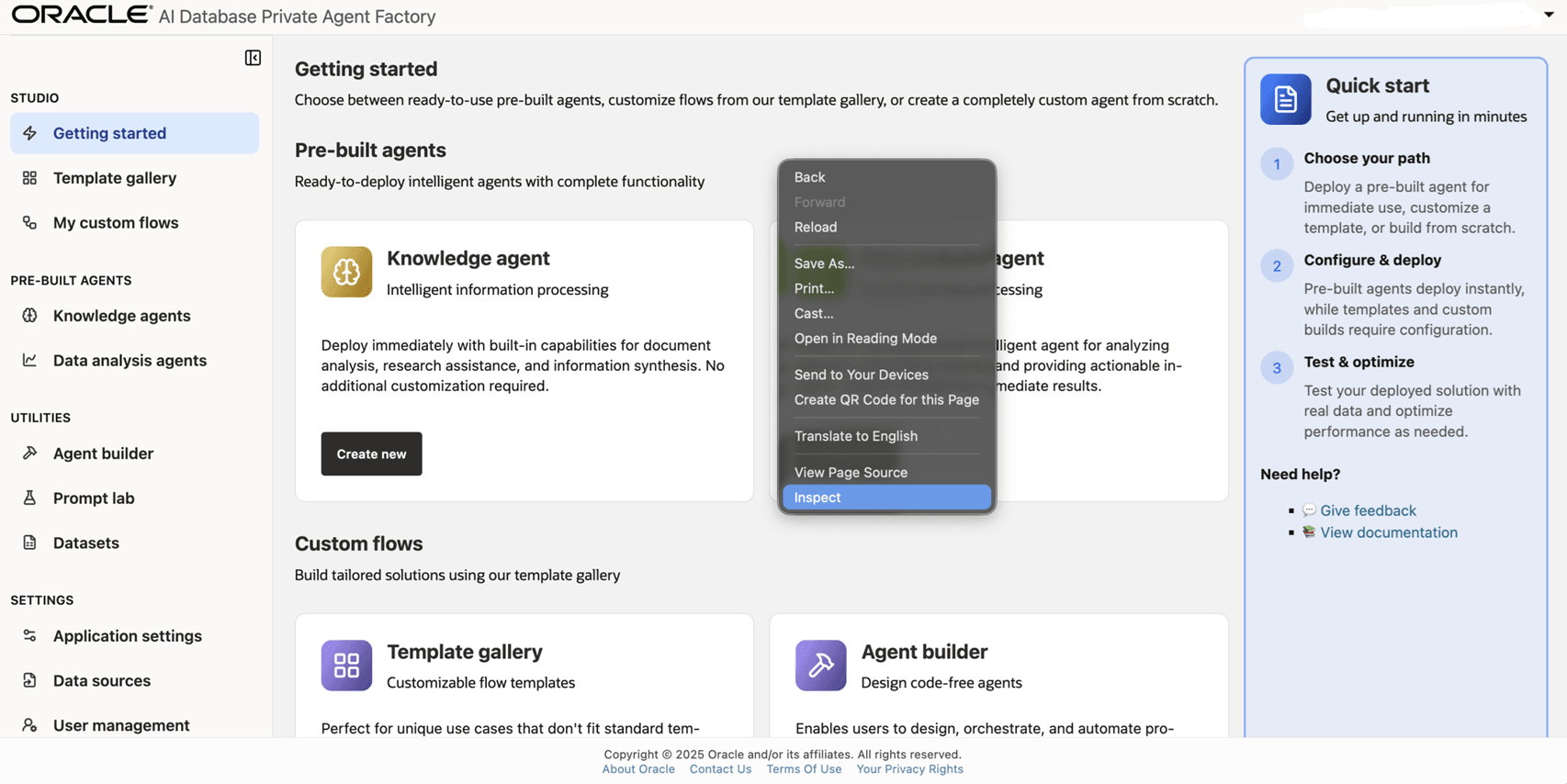This screenshot has height=784, width=1567.
Task: Click step 1 Choose your path circle
Action: pyautogui.click(x=1276, y=164)
